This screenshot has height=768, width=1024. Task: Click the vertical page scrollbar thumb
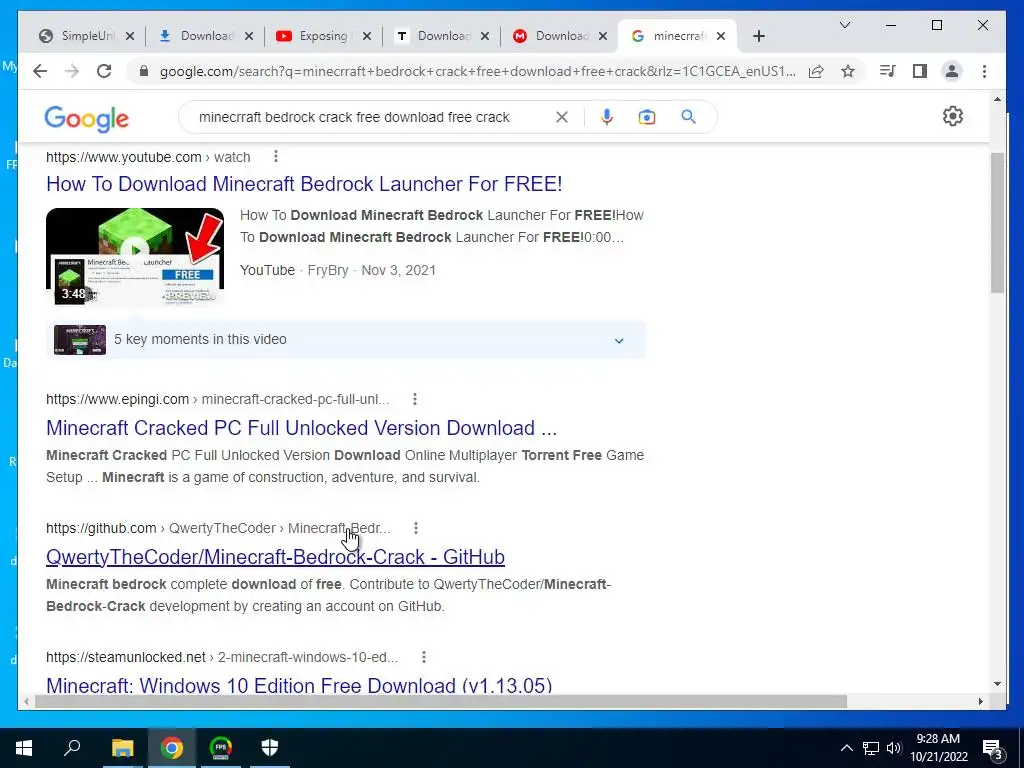point(997,222)
